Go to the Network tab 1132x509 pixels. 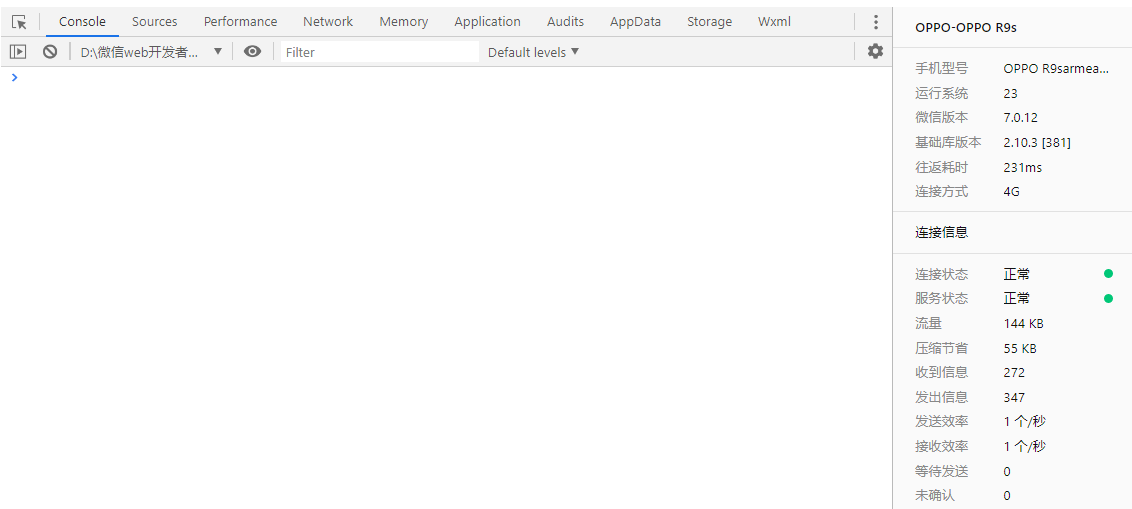[328, 22]
